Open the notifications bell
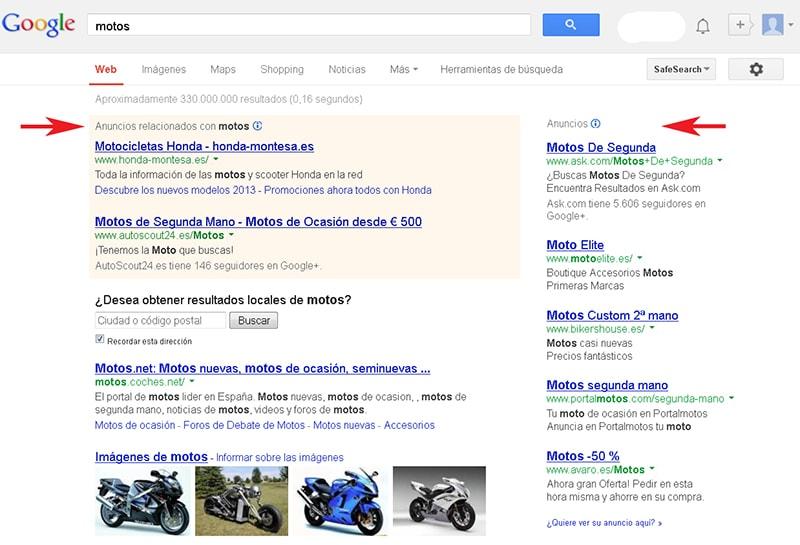The height and width of the screenshot is (545, 800). (x=703, y=25)
